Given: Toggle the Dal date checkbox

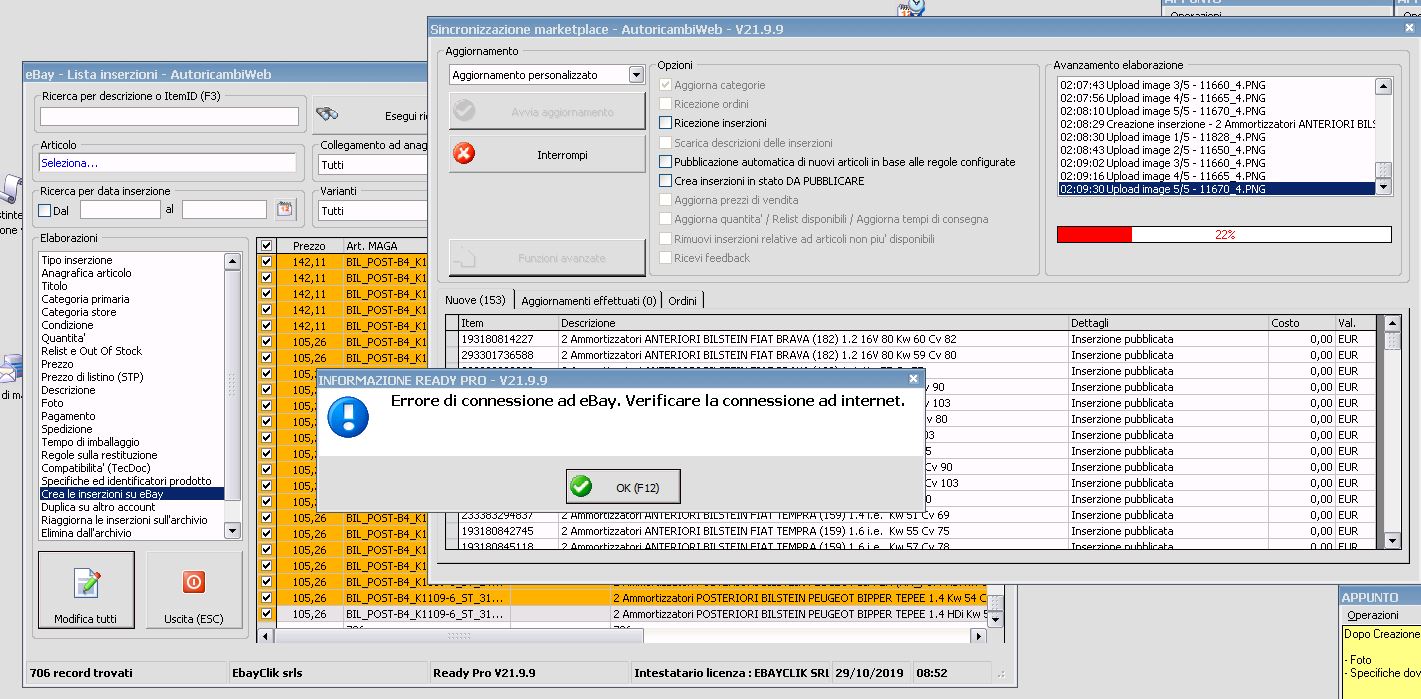Looking at the screenshot, I should tap(44, 210).
